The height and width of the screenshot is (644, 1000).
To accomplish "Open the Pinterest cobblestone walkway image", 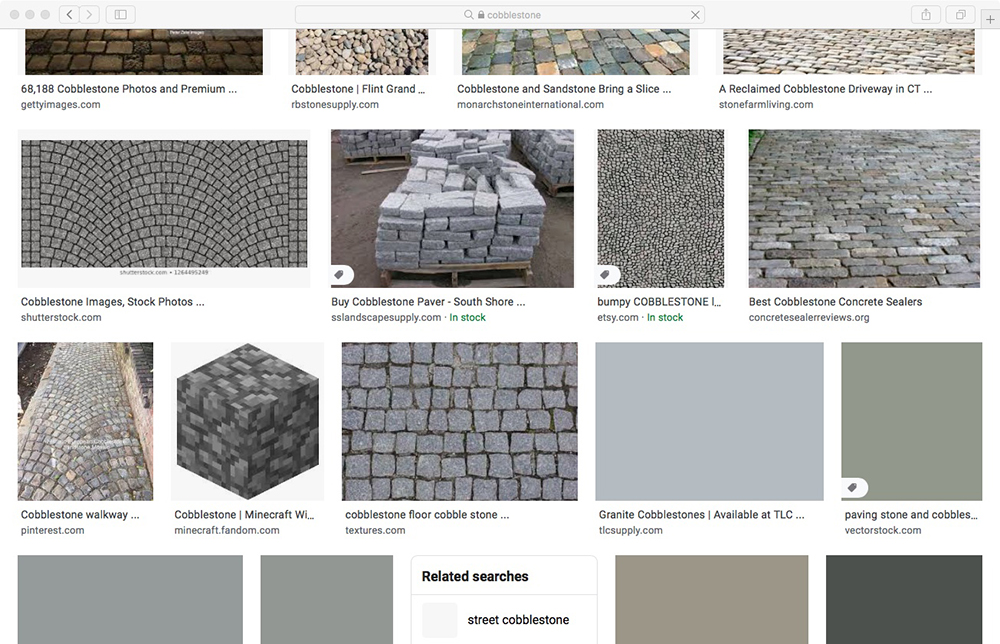I will click(85, 421).
